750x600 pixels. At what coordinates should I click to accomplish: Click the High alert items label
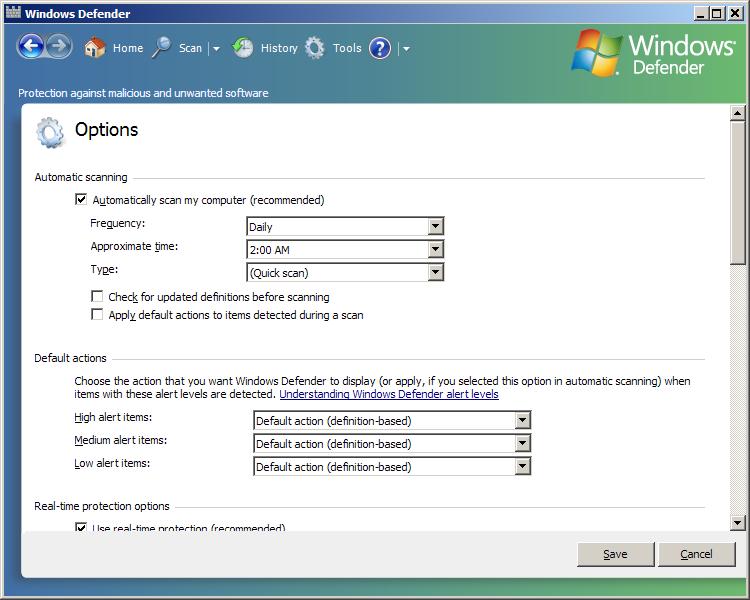[x=113, y=417]
